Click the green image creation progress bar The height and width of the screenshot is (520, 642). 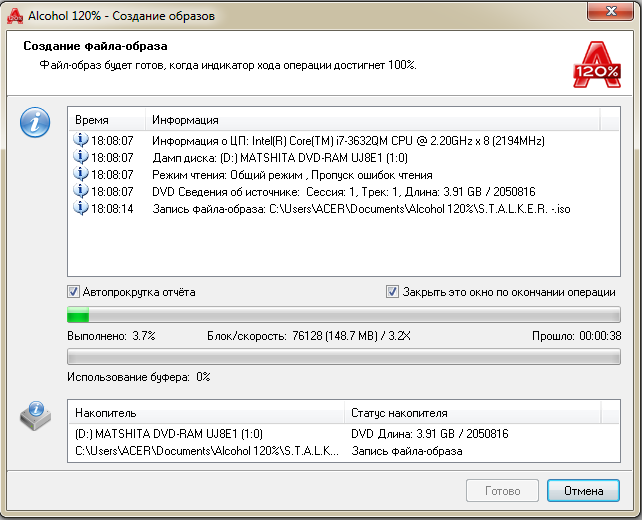coord(344,315)
